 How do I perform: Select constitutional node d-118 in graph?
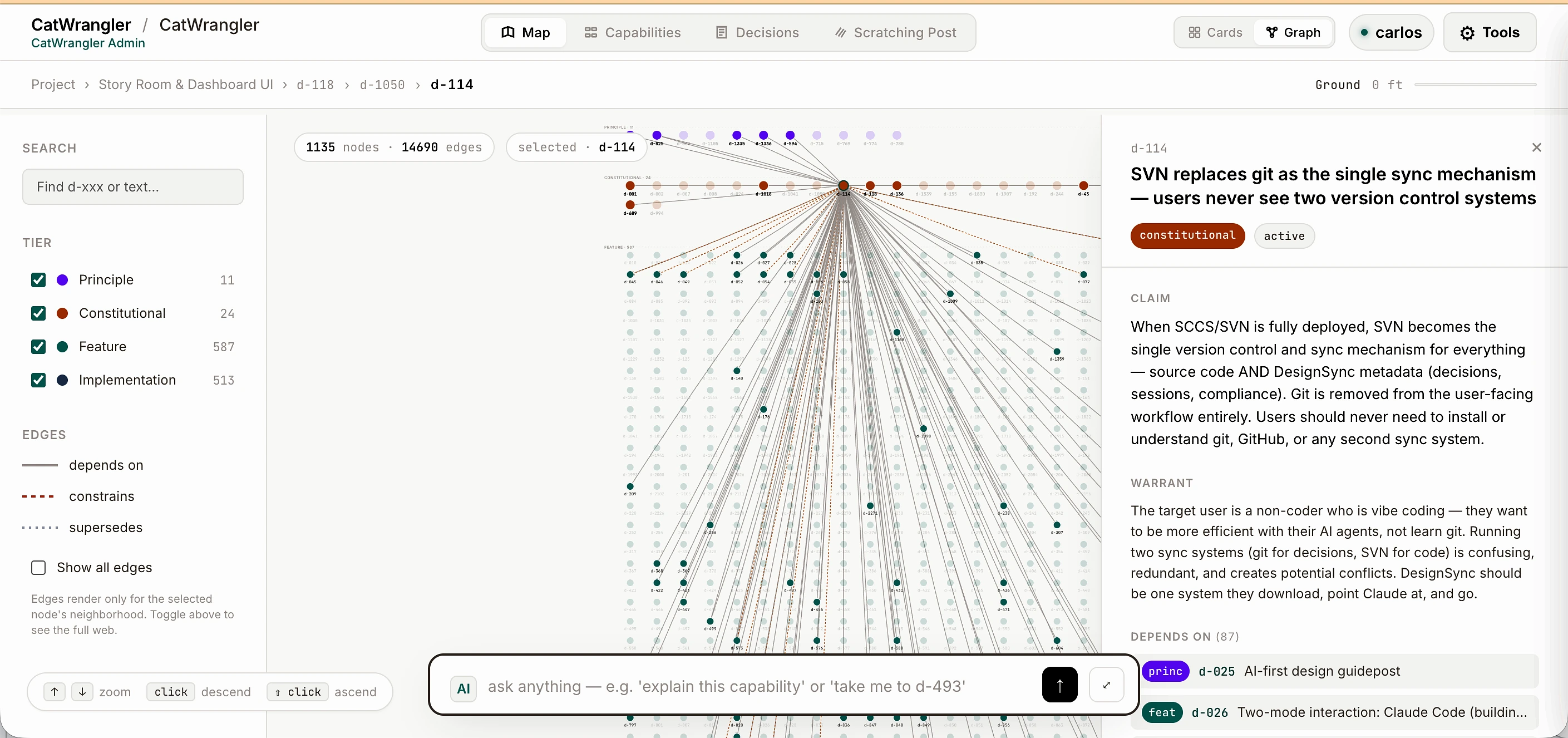click(x=870, y=186)
